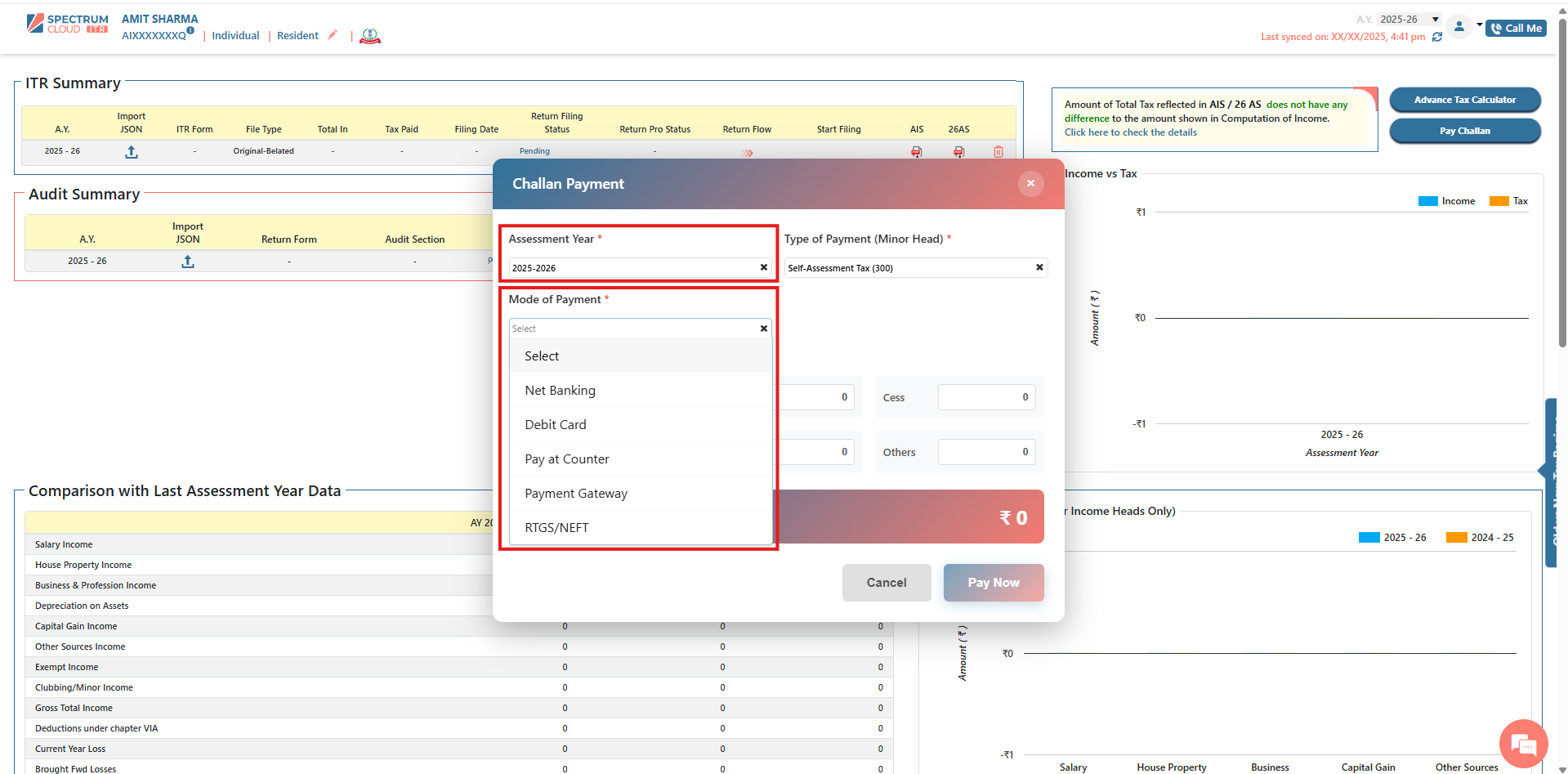Click the Advance Tax Calculator button
The image size is (1568, 774).
tap(1464, 100)
